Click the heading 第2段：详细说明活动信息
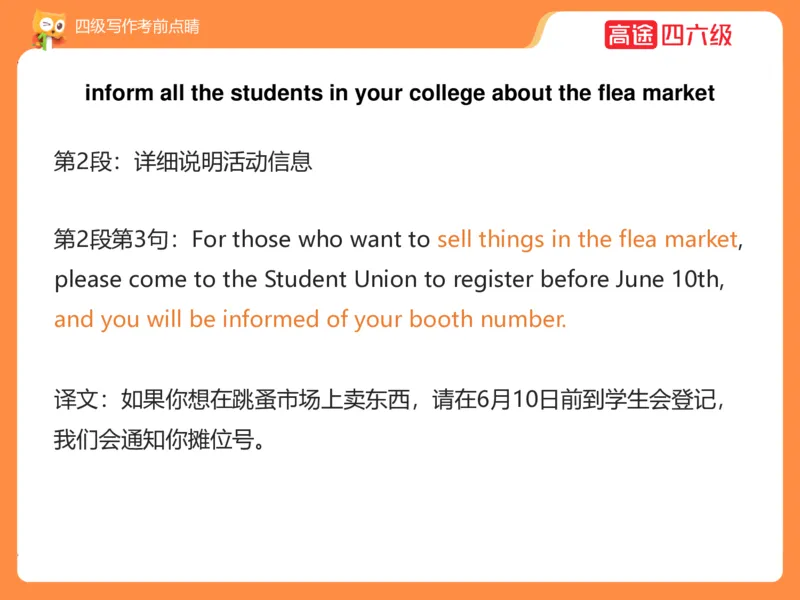The width and height of the screenshot is (800, 600). [183, 161]
